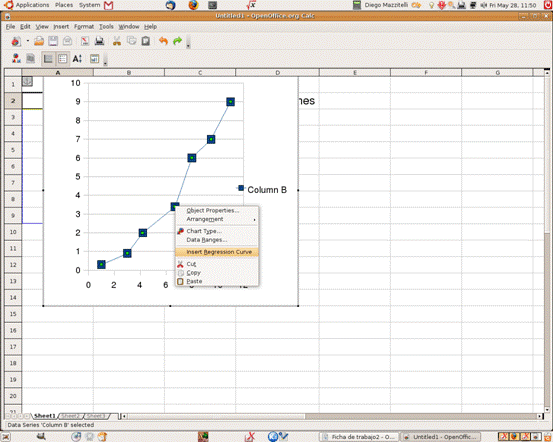Select row 15 header
This screenshot has width=553, height=442.
pos(13,314)
